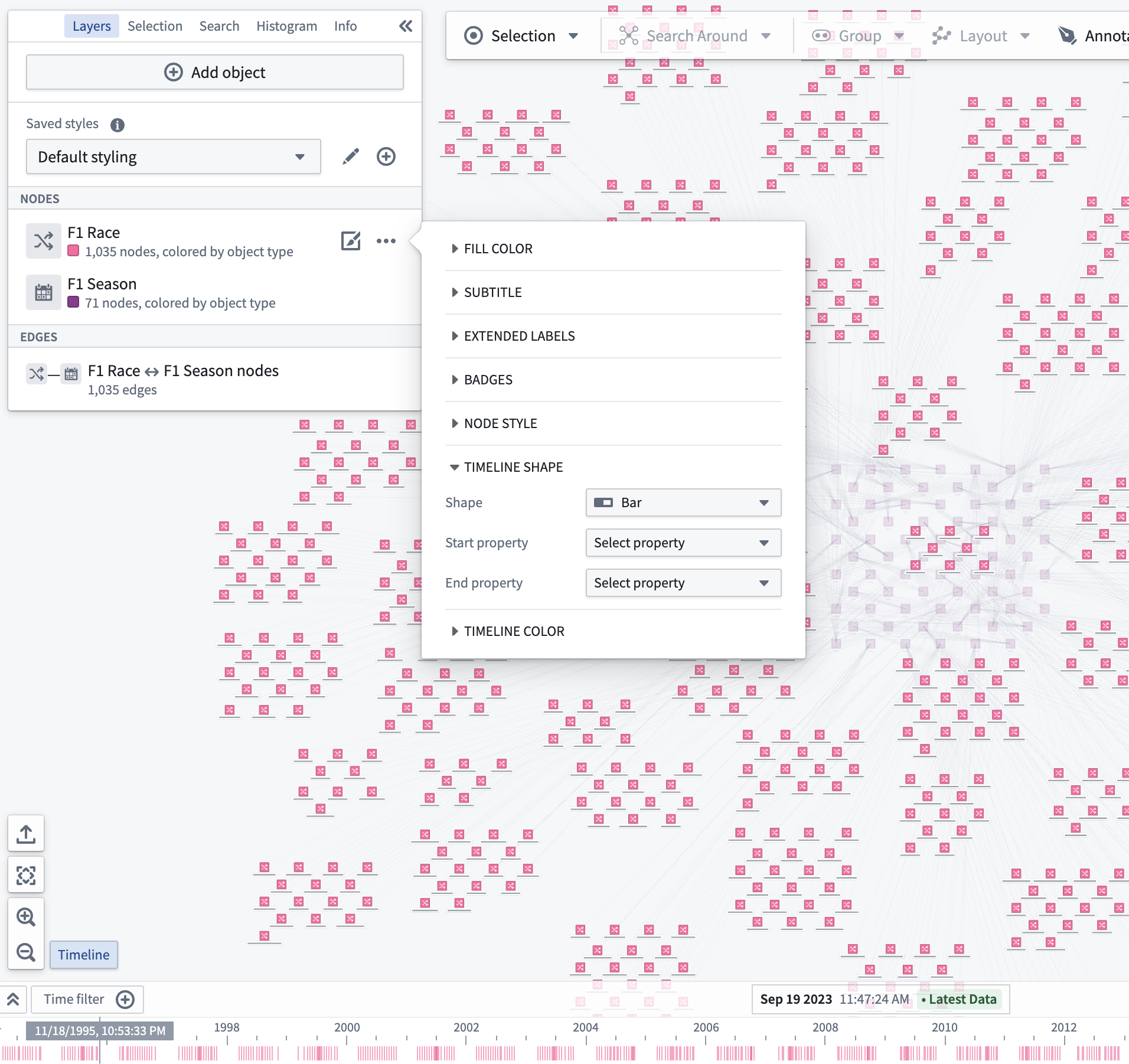Image resolution: width=1129 pixels, height=1064 pixels.
Task: Open F1 Race layer edit icon
Action: [351, 241]
